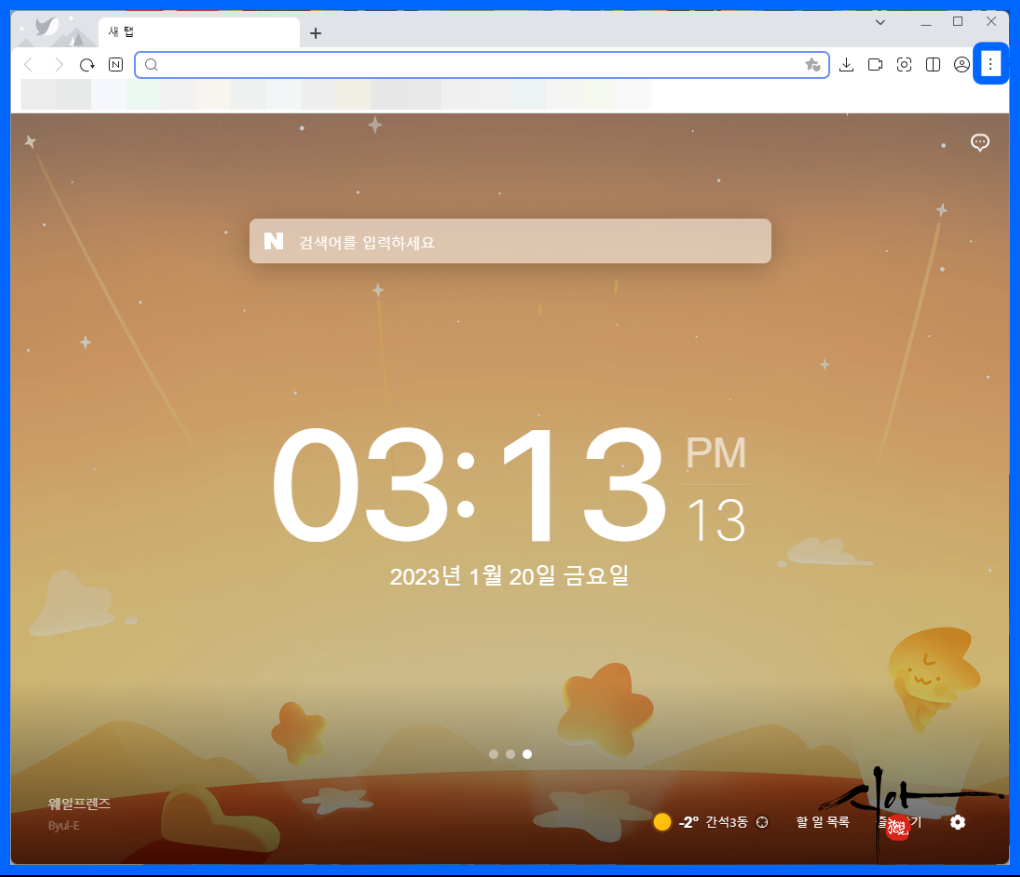
Task: Click the yellow sun weather icon
Action: [x=662, y=822]
